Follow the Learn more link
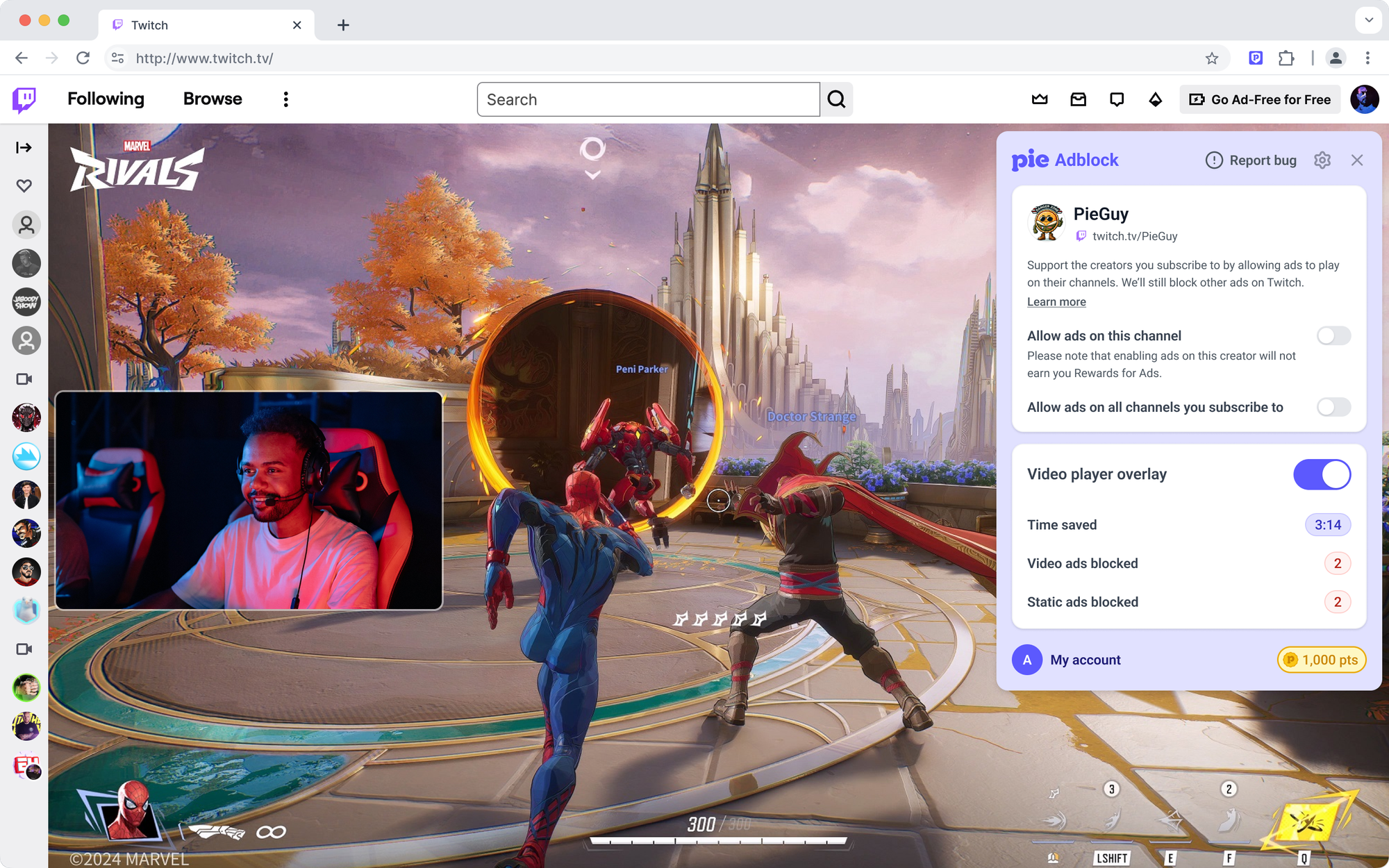Viewport: 1389px width, 868px height. (x=1056, y=302)
